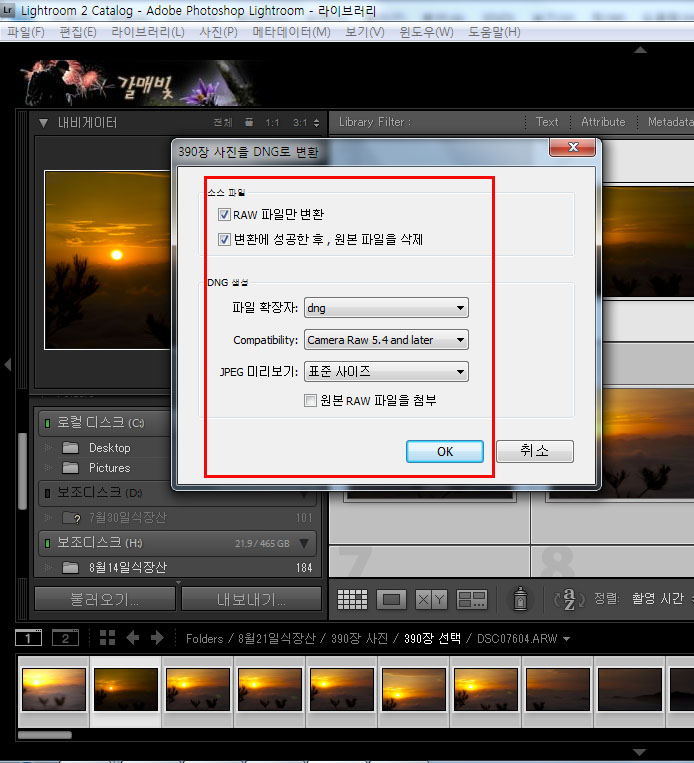694x763 pixels.
Task: Select the Painter spray can tool
Action: click(520, 598)
